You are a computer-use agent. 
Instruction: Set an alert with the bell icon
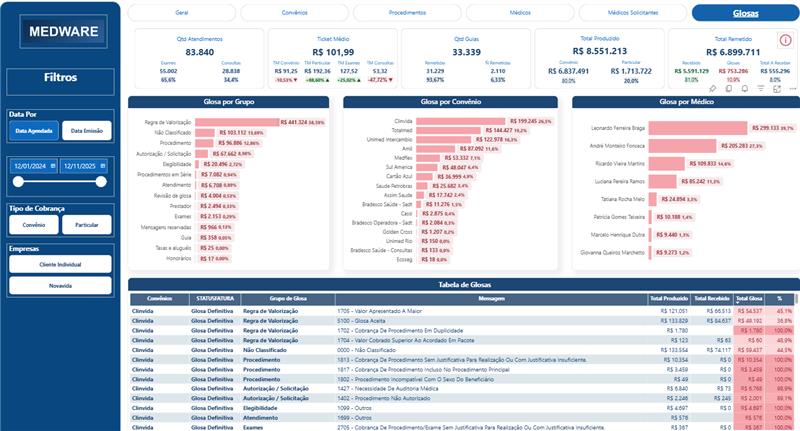tap(745, 88)
